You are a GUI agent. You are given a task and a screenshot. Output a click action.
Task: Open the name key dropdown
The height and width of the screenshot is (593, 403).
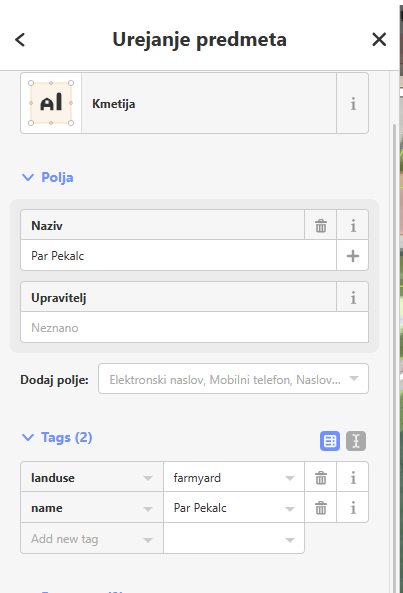(x=148, y=509)
